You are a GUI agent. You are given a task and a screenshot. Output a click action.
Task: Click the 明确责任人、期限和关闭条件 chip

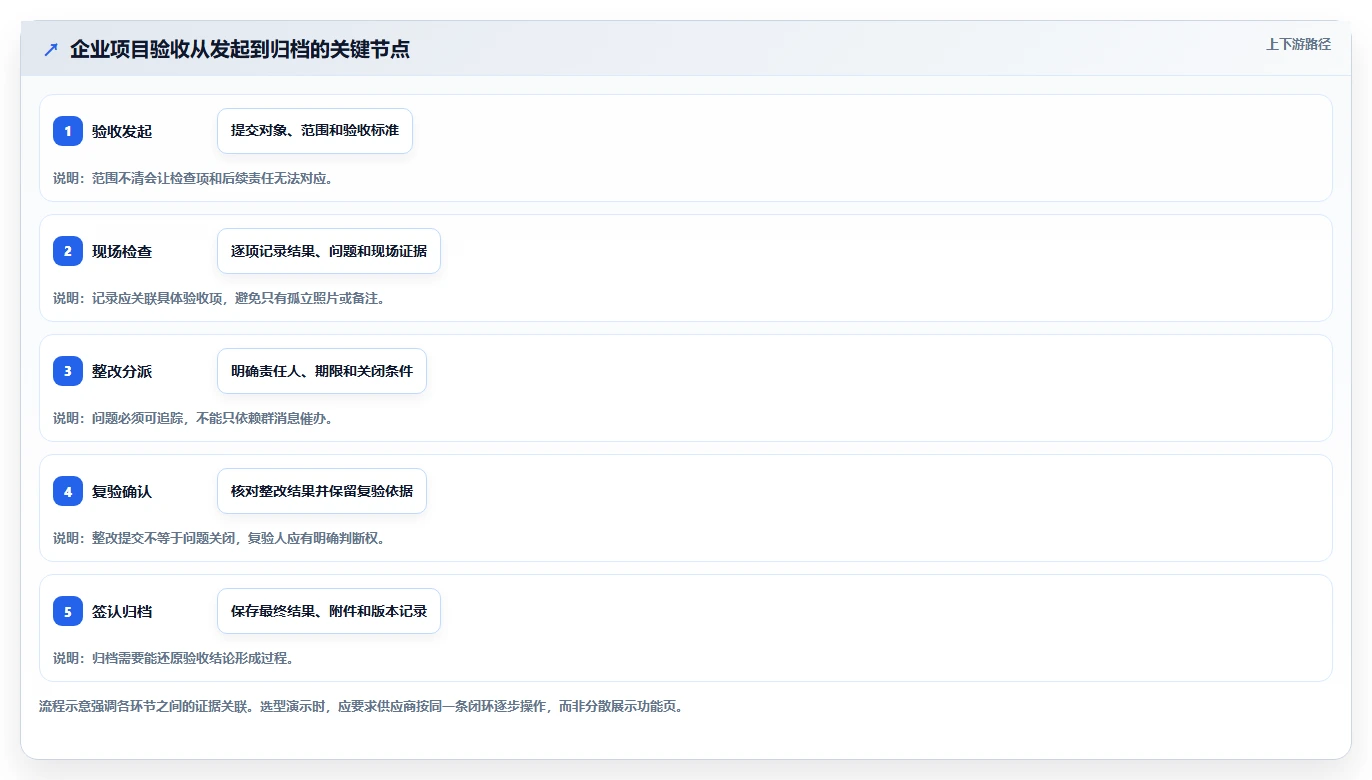click(x=322, y=371)
